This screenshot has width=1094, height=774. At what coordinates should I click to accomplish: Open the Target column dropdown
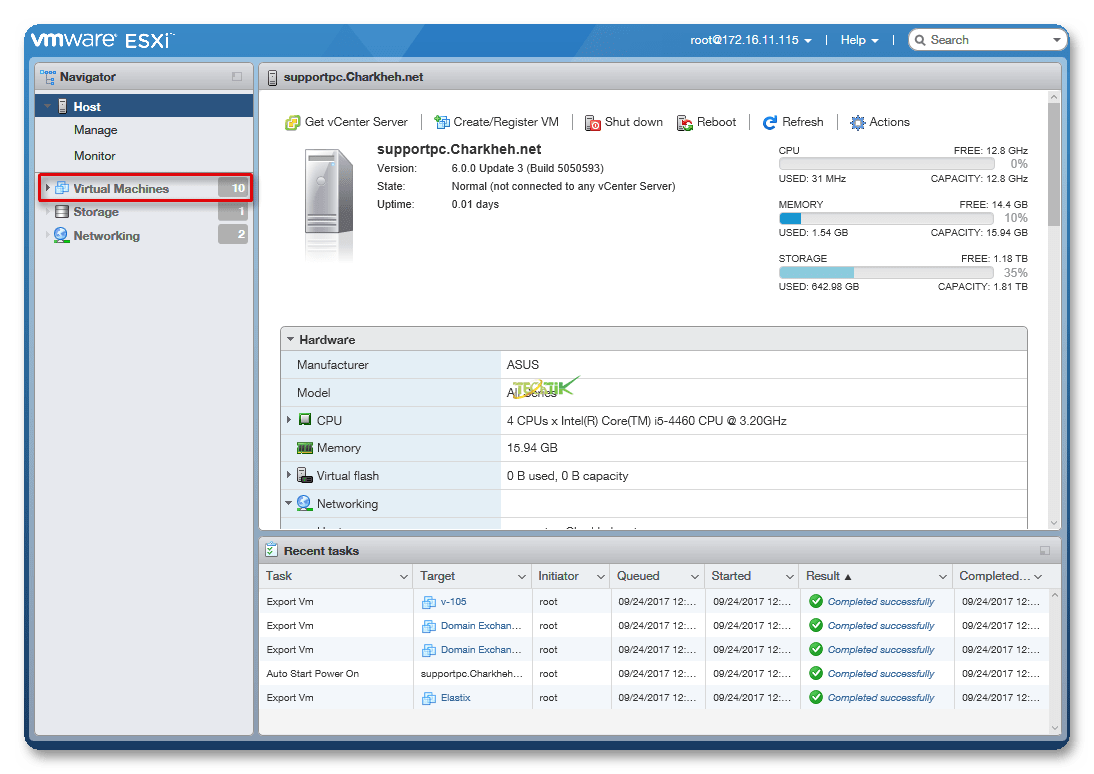(521, 576)
